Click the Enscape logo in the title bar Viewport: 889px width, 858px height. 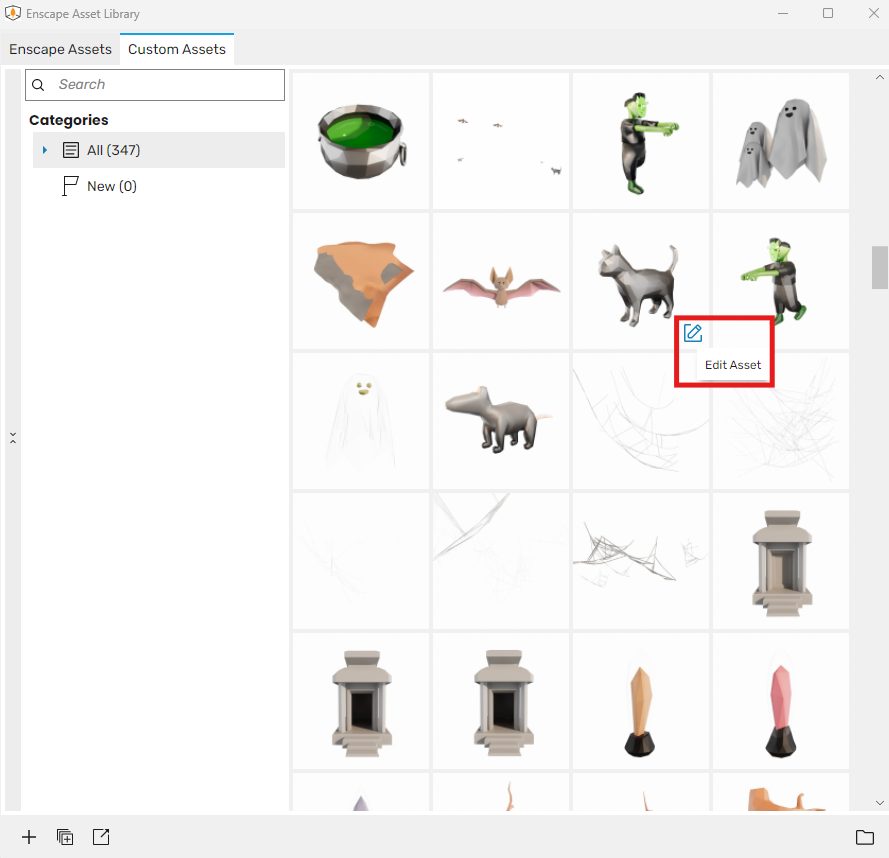point(13,13)
